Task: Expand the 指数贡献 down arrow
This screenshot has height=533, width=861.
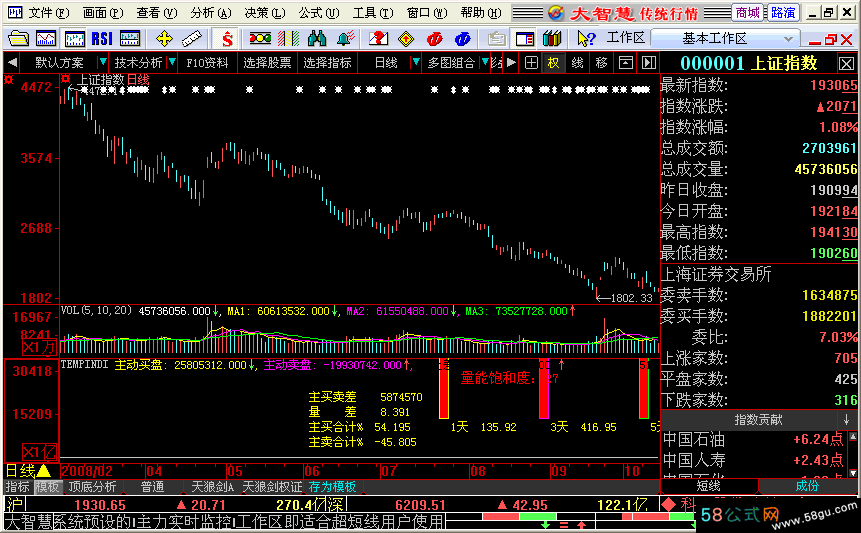Action: coord(846,420)
